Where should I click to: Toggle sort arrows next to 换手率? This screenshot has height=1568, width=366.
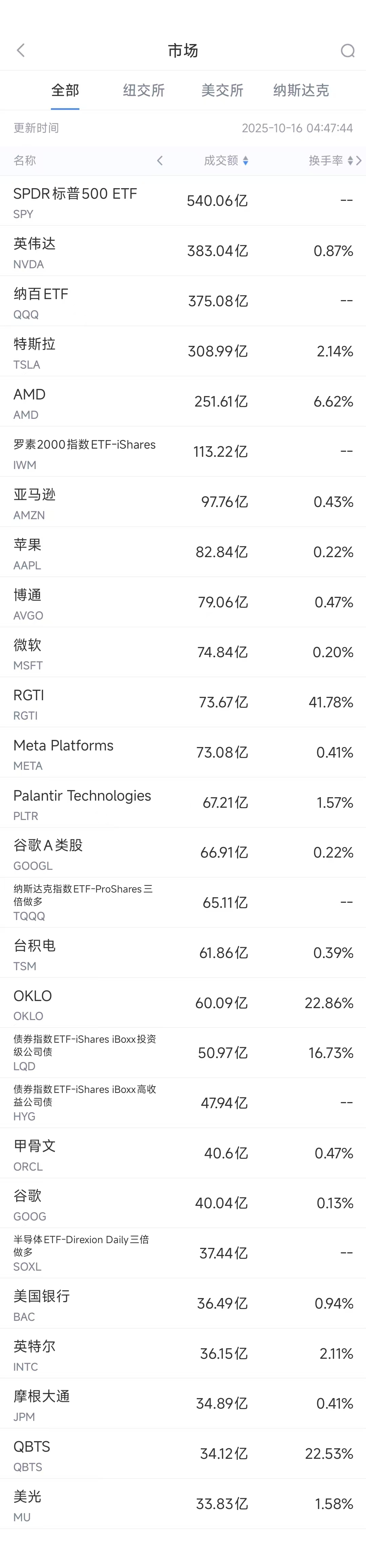coord(350,161)
